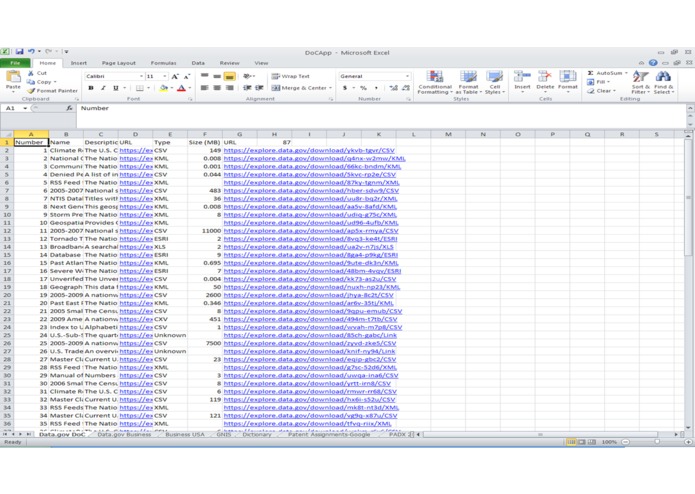The height and width of the screenshot is (494, 695).
Task: Open Conditional Formatting
Action: tap(435, 82)
